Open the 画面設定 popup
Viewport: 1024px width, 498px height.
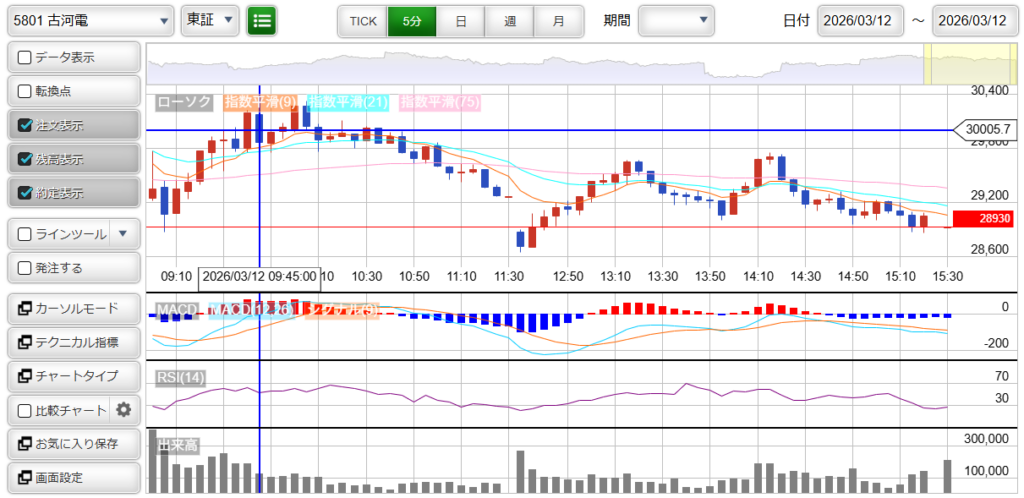[x=72, y=477]
